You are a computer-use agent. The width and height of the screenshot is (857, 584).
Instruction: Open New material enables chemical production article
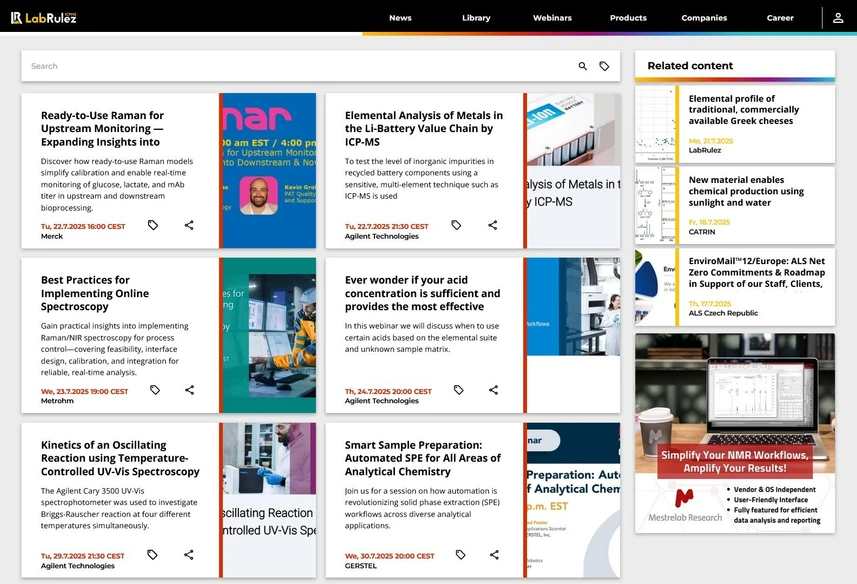746,191
